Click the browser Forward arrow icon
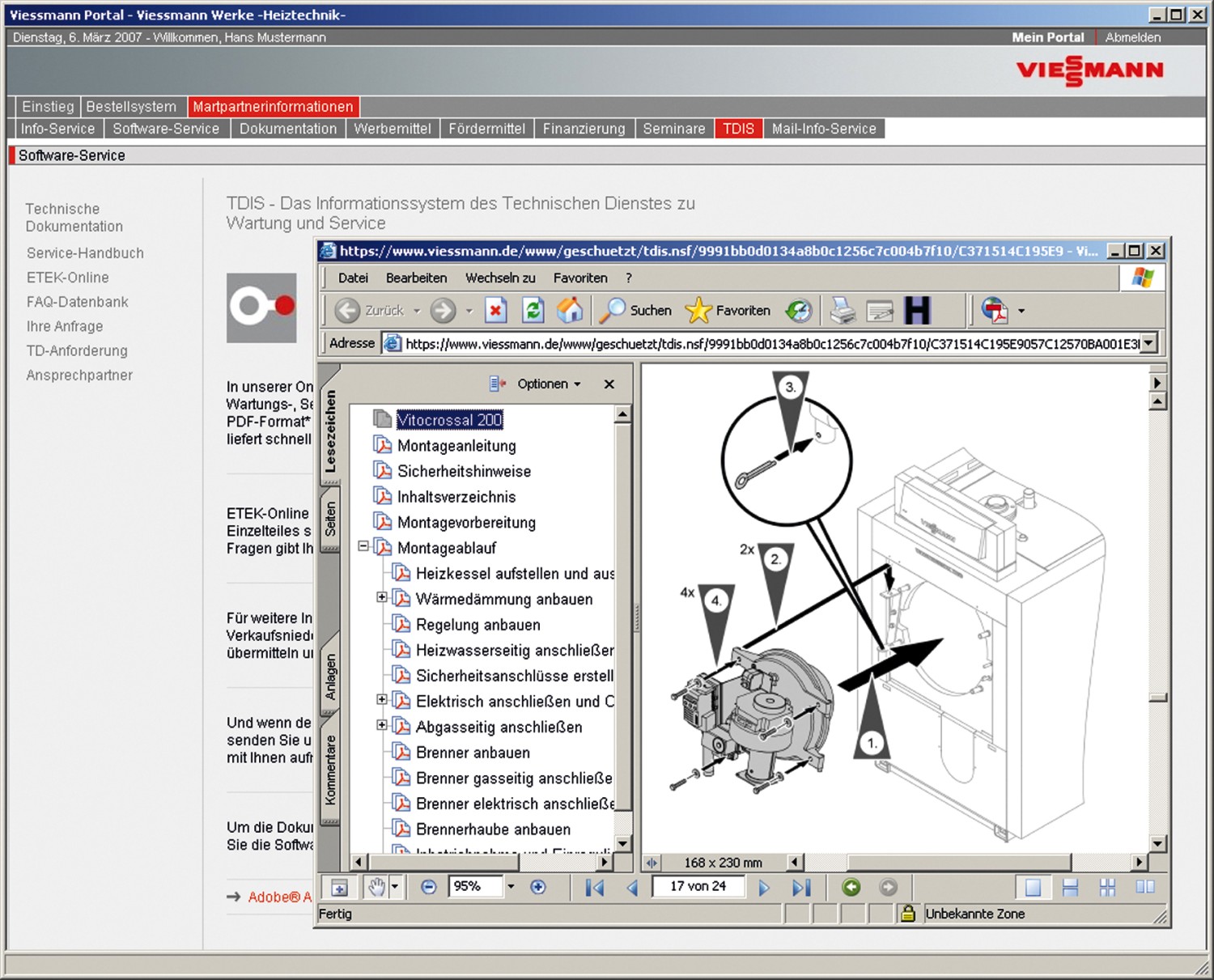The height and width of the screenshot is (980, 1214). click(x=443, y=310)
